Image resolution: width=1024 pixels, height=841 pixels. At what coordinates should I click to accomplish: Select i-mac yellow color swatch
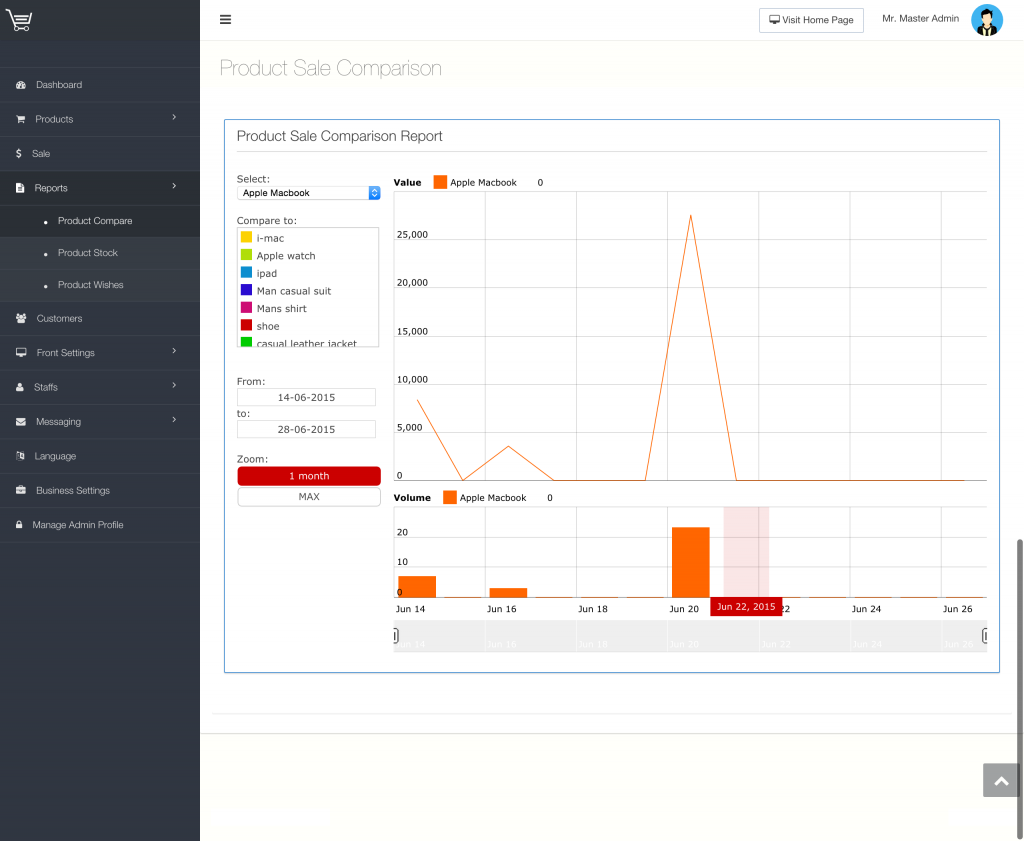246,237
